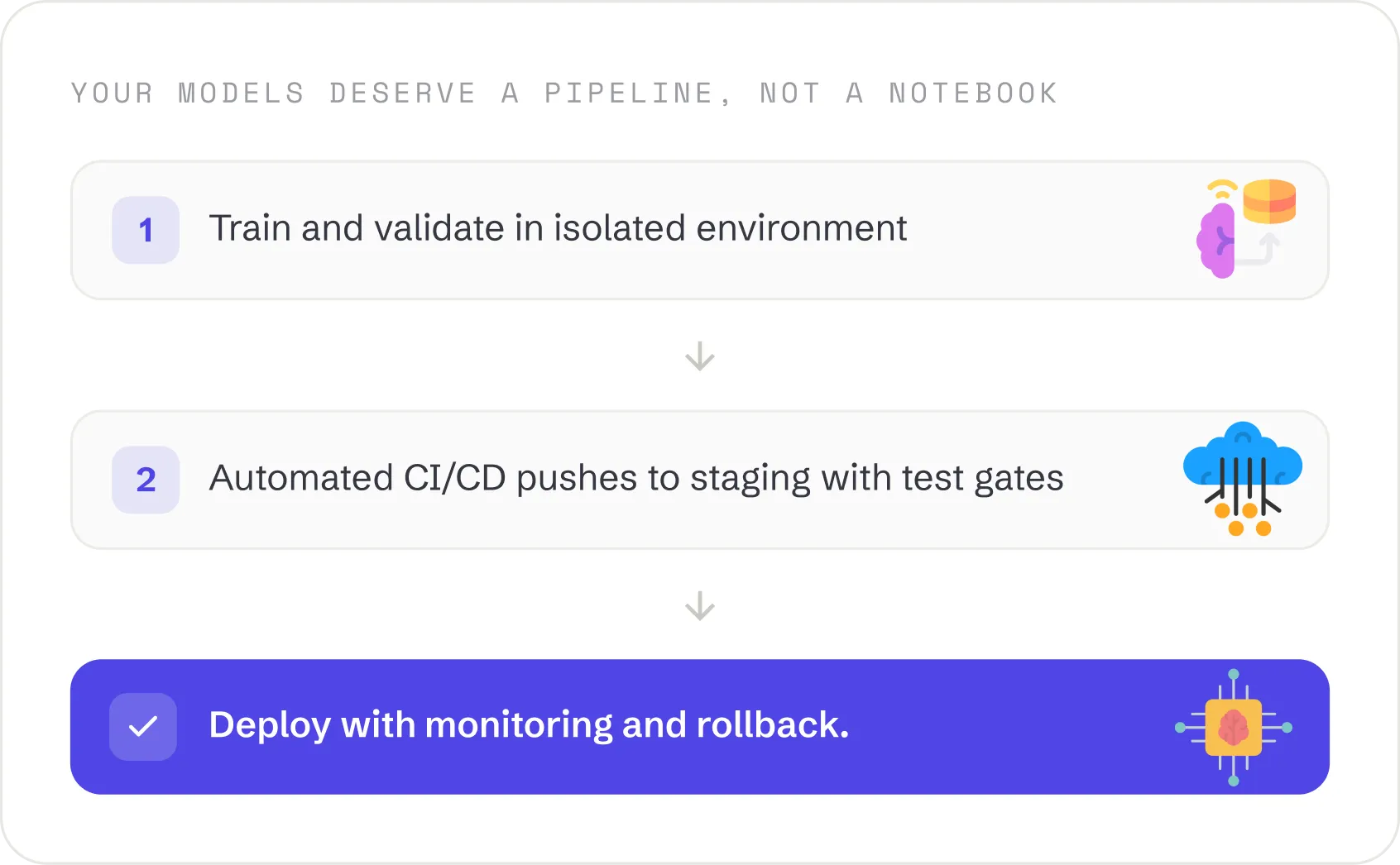Click the orange dots beneath the cloud icon
1400x865 pixels.
1243,519
